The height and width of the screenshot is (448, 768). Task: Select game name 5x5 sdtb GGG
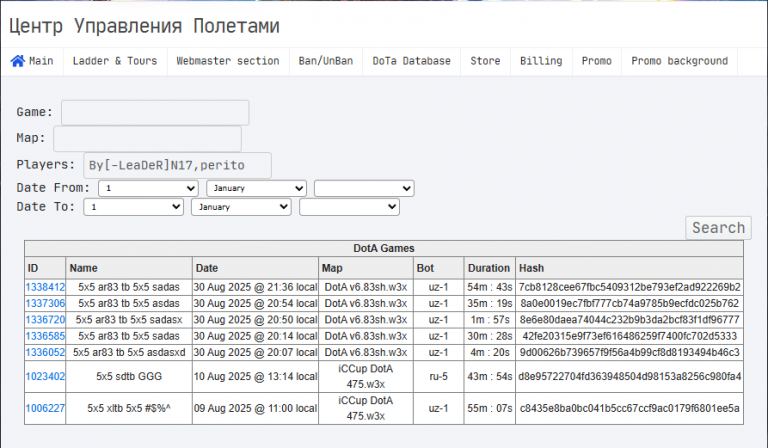[x=129, y=377]
